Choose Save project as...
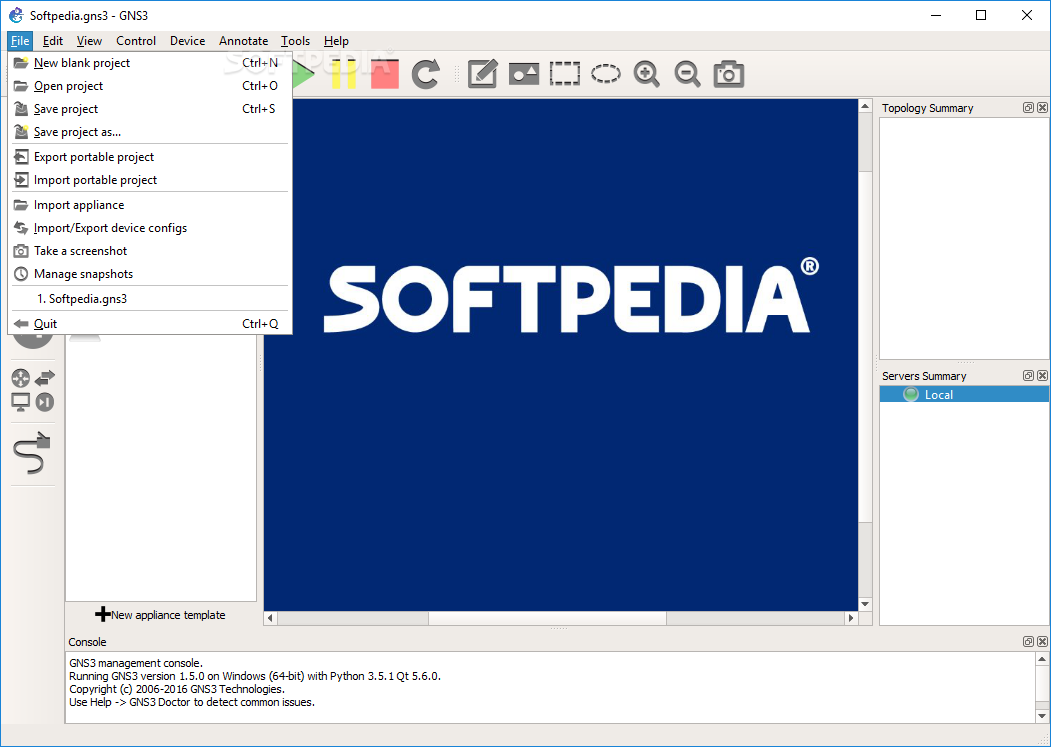 click(150, 132)
